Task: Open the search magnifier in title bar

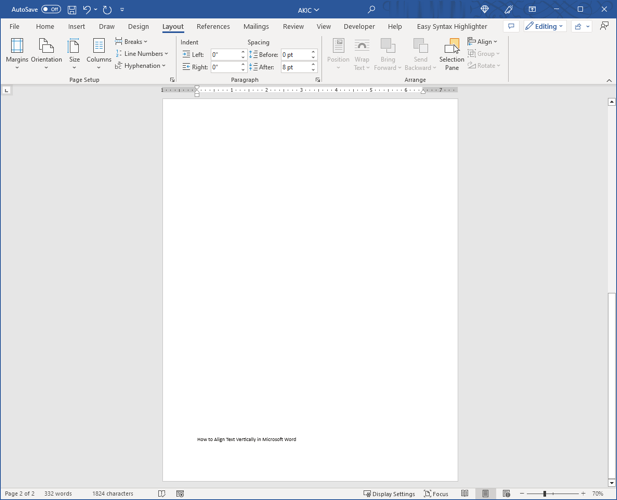Action: pos(371,10)
